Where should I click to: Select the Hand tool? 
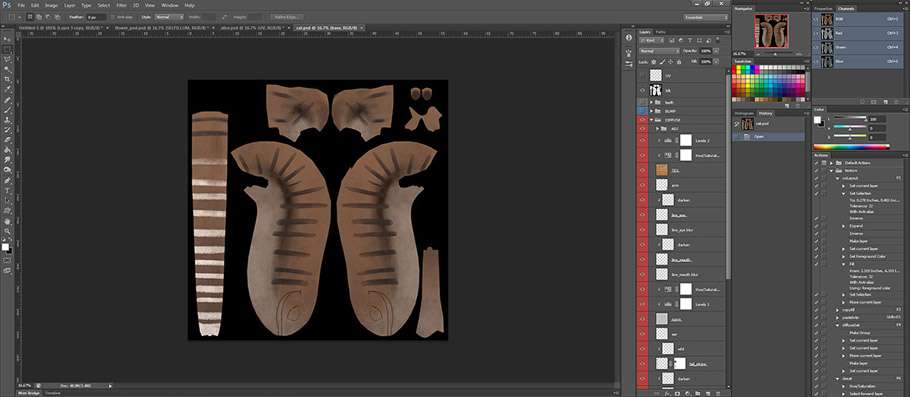(8, 221)
